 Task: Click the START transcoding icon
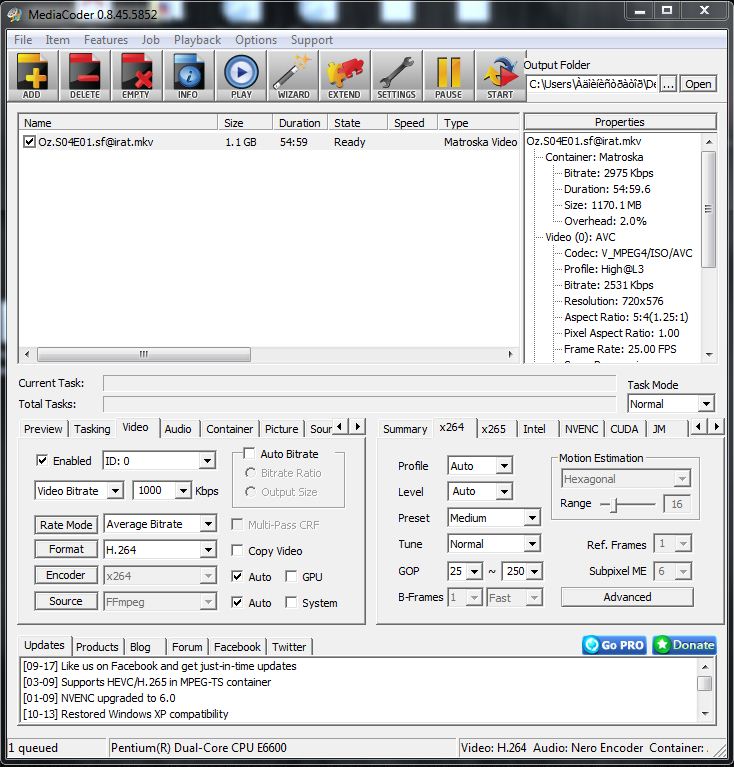pyautogui.click(x=500, y=76)
